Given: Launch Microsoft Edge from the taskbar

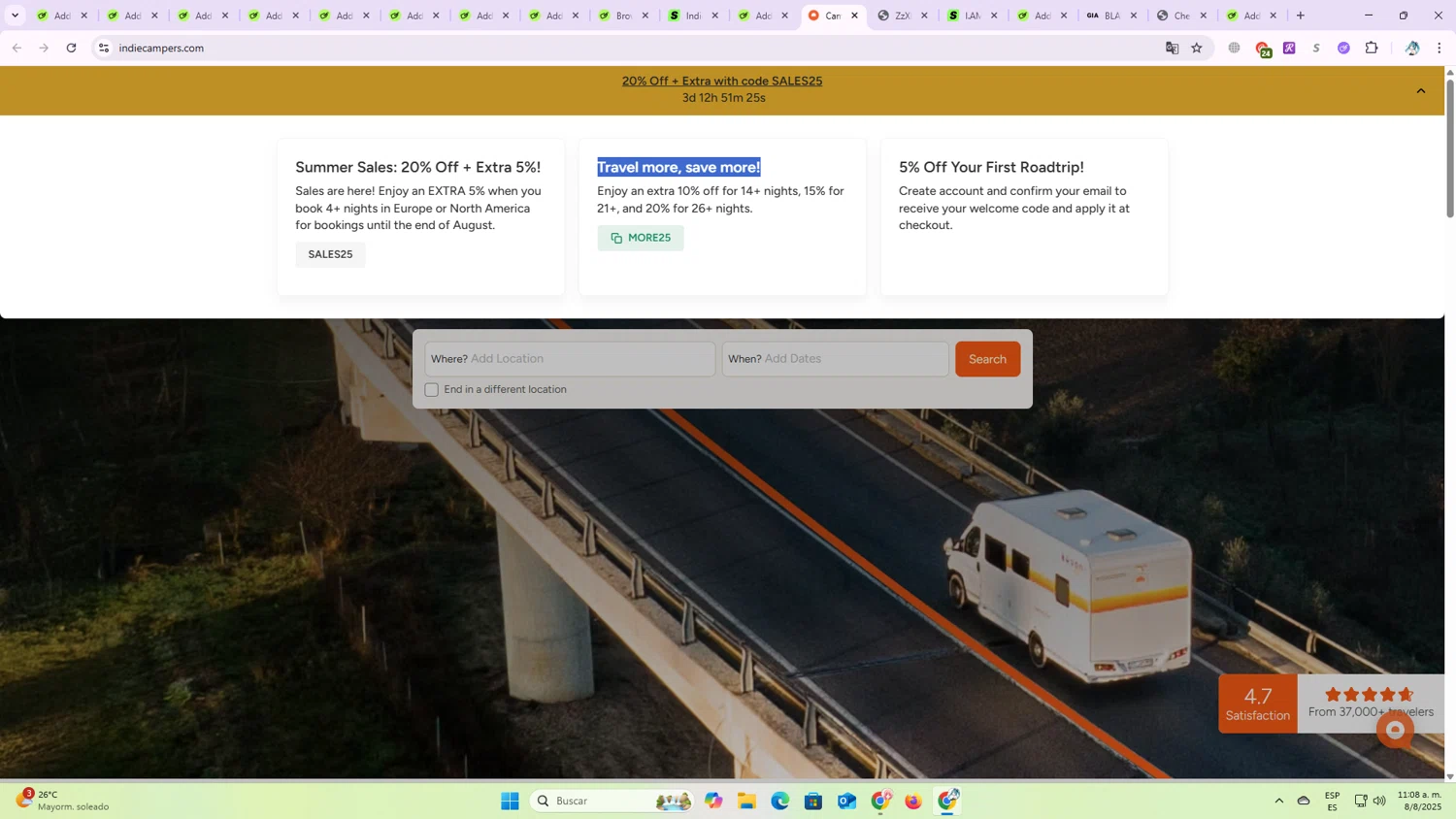Looking at the screenshot, I should 780,801.
